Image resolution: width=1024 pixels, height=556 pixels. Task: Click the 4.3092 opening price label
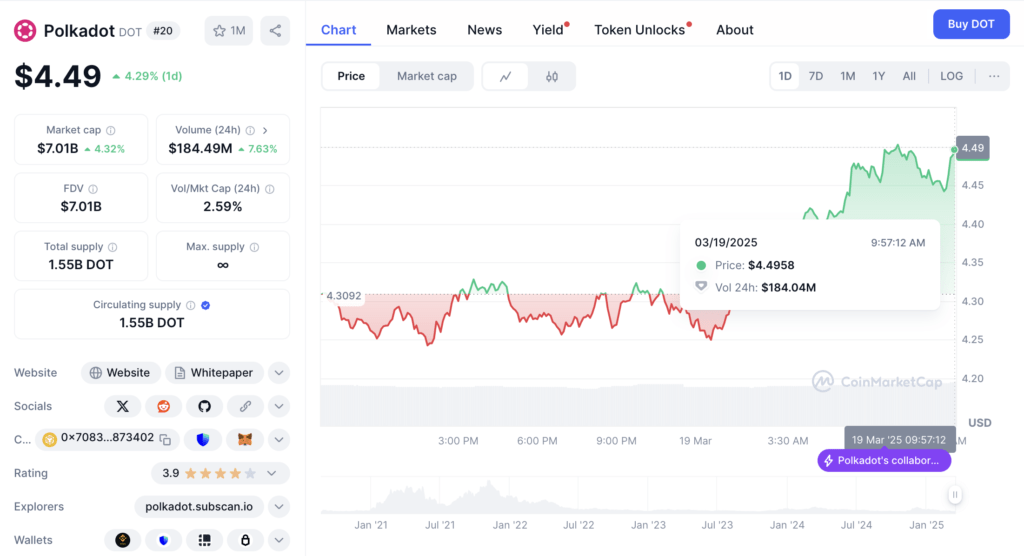click(x=344, y=296)
